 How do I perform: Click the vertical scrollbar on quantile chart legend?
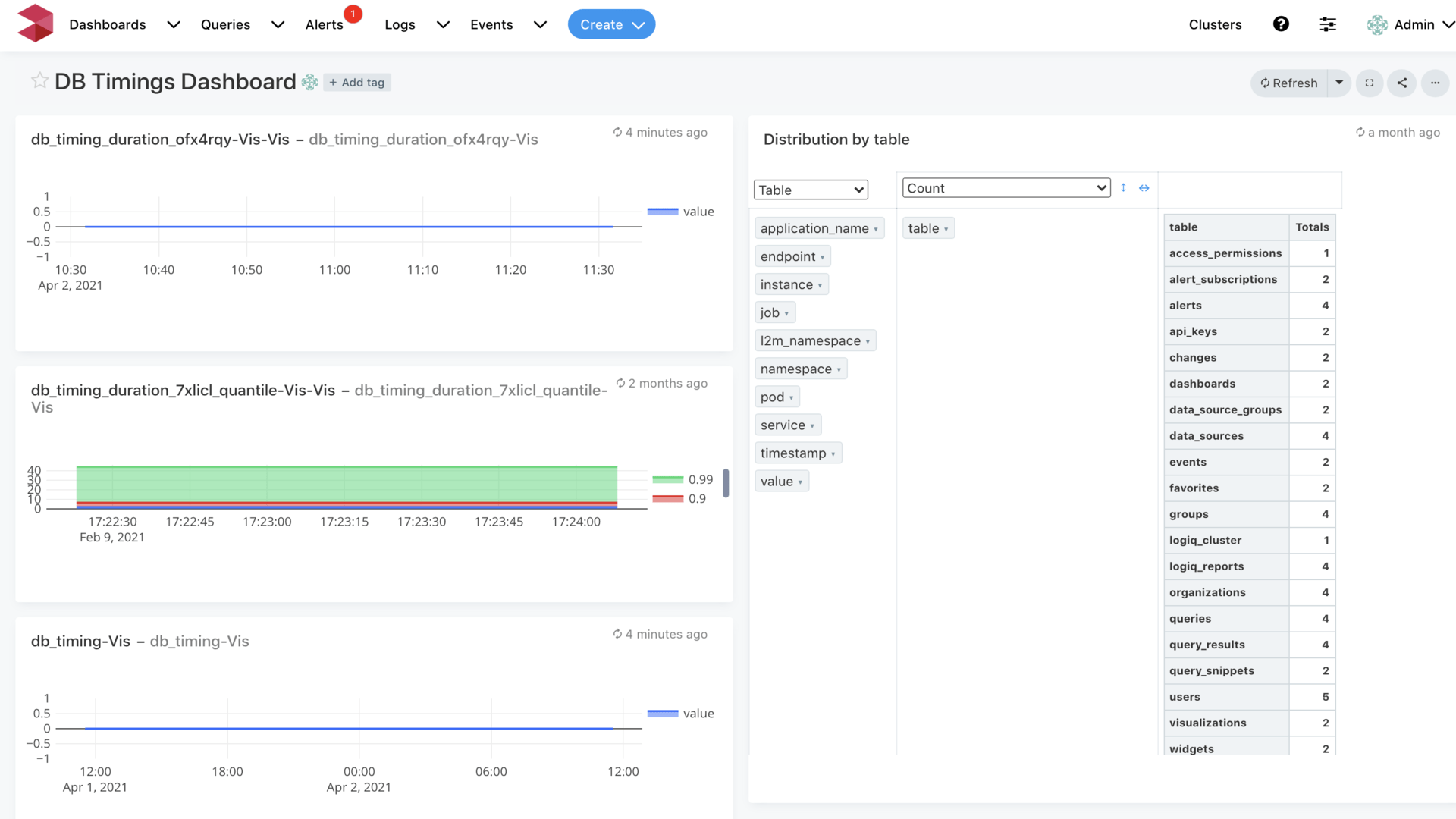(726, 483)
